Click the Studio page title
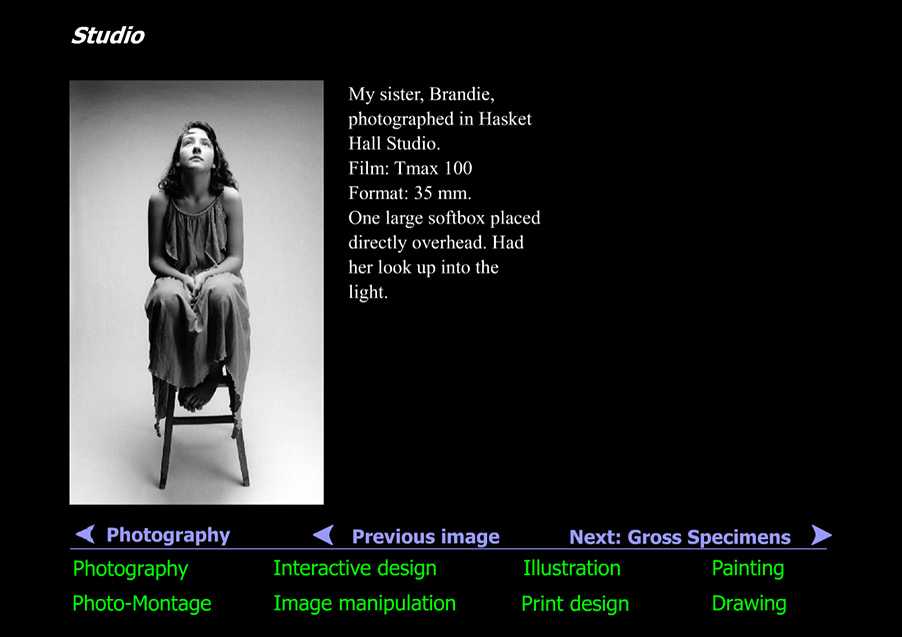902x637 pixels. tap(107, 35)
